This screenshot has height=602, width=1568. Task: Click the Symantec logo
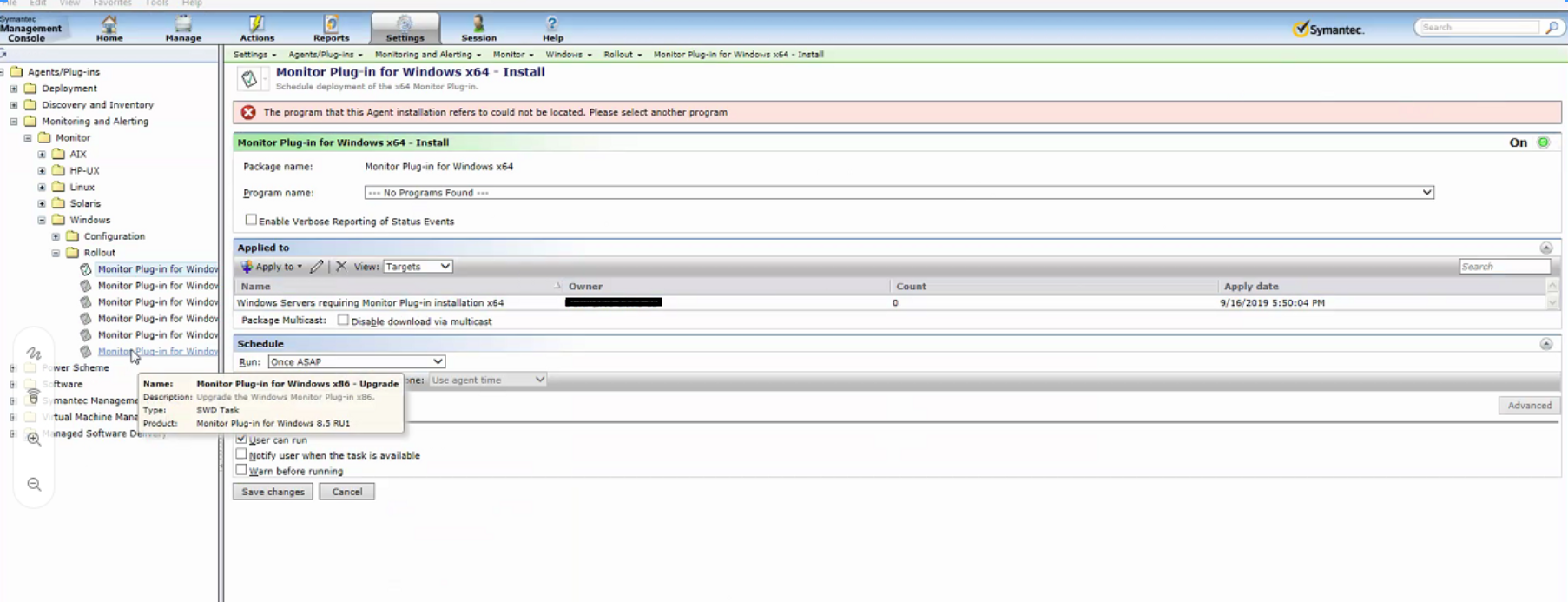(x=1328, y=29)
